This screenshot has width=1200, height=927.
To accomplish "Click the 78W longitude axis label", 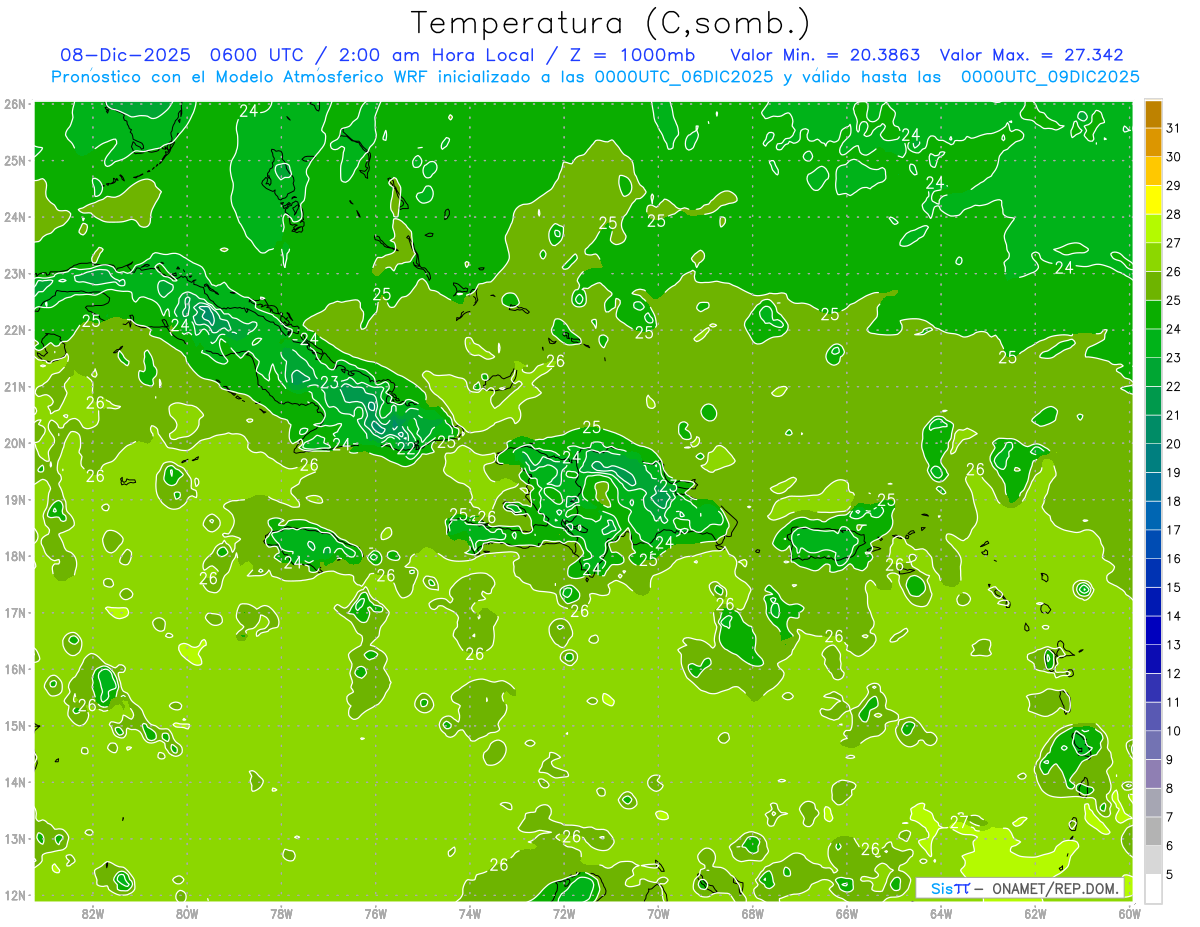I will pos(281,913).
